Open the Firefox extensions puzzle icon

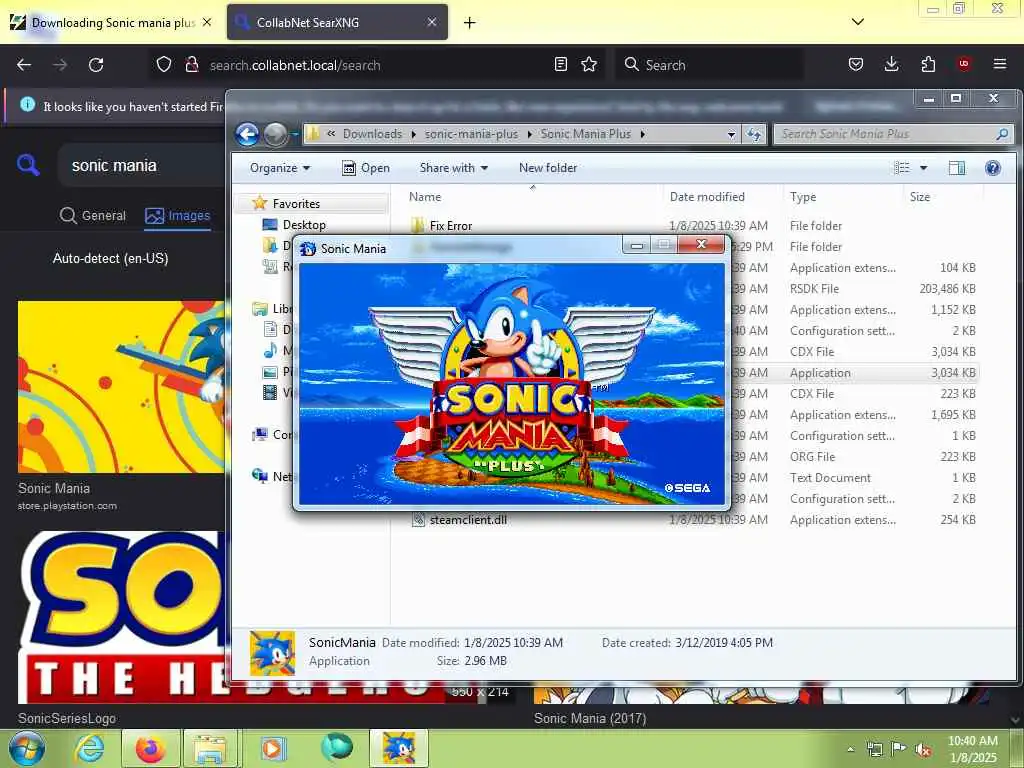[928, 64]
